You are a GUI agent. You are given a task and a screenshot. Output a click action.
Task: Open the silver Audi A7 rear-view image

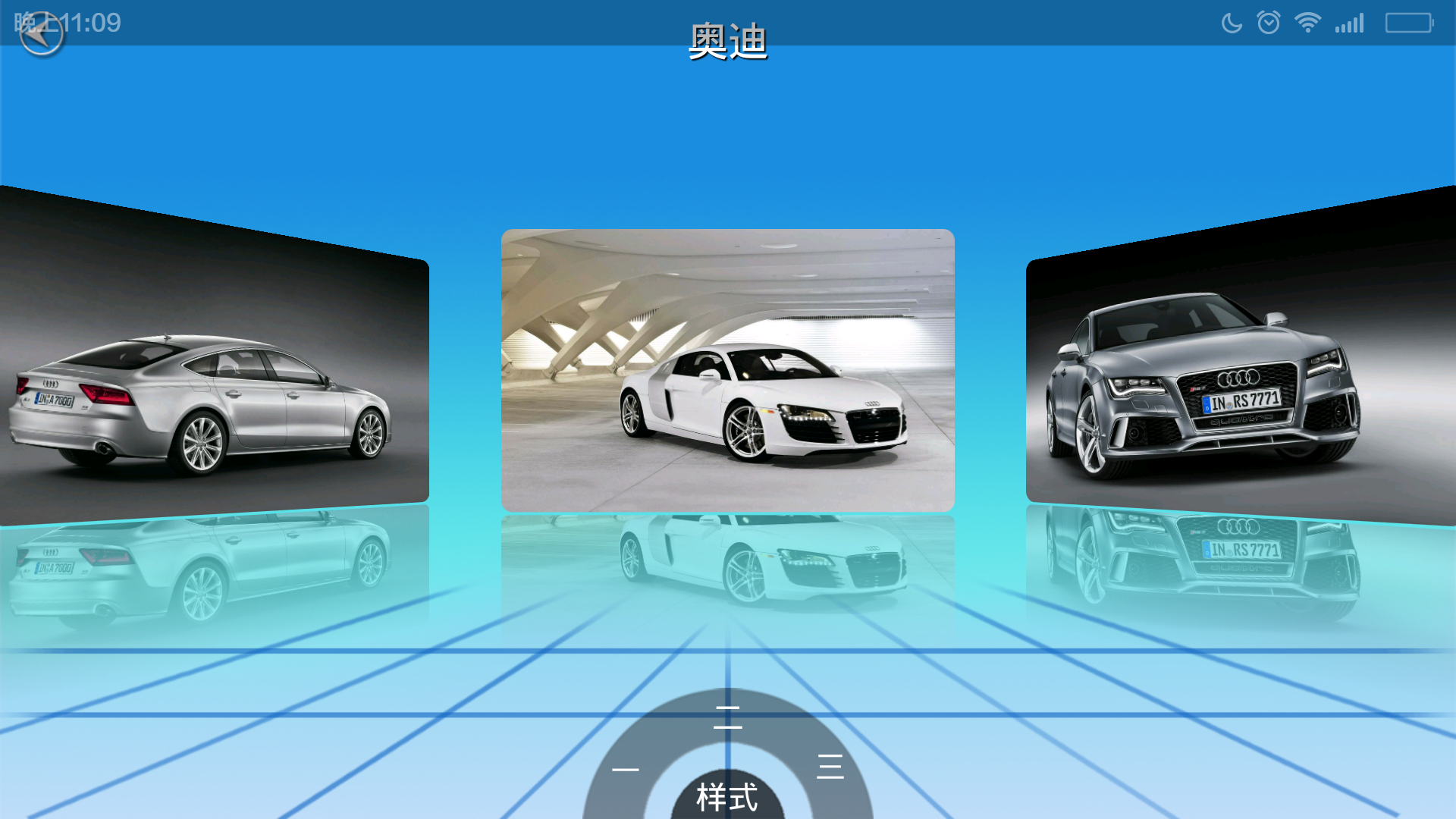(215, 356)
